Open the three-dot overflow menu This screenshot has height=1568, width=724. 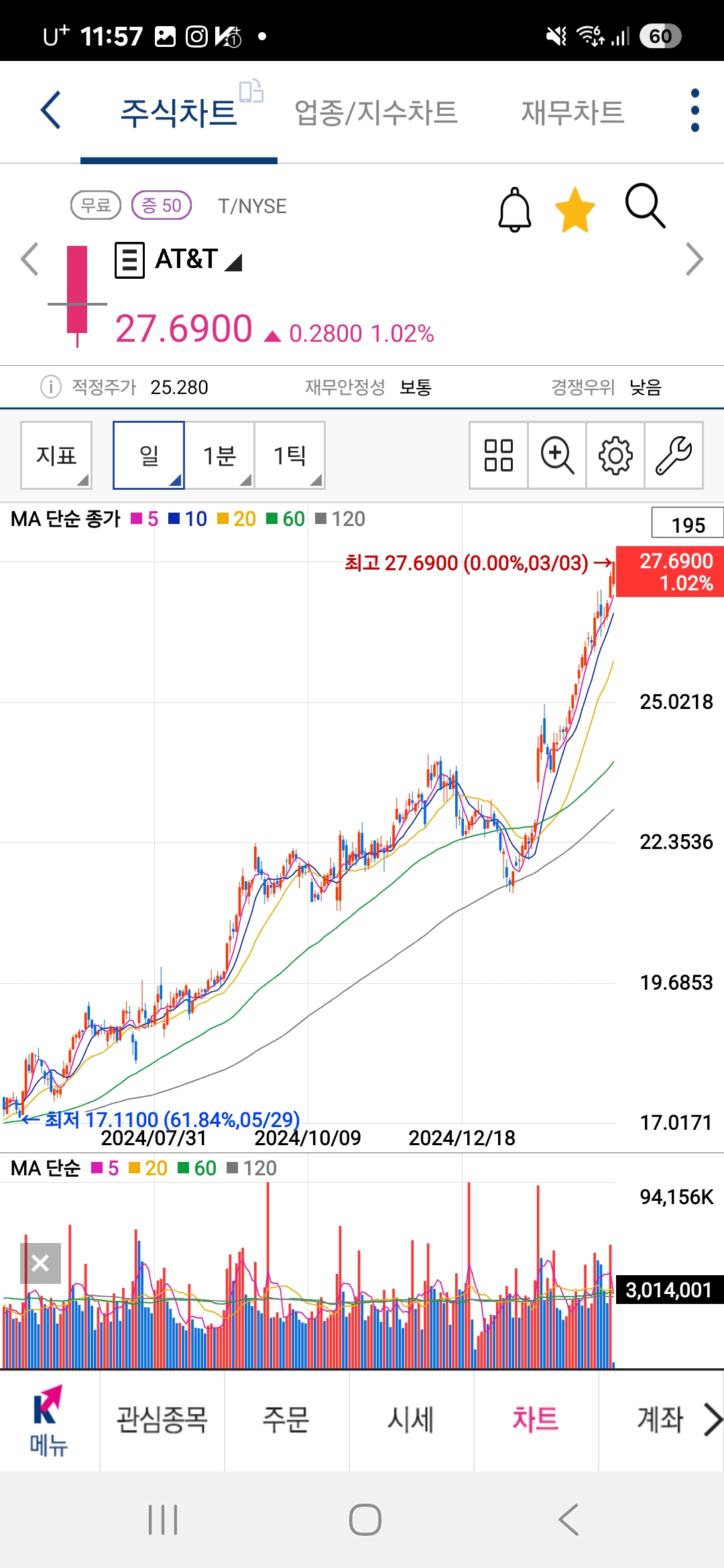tap(695, 111)
